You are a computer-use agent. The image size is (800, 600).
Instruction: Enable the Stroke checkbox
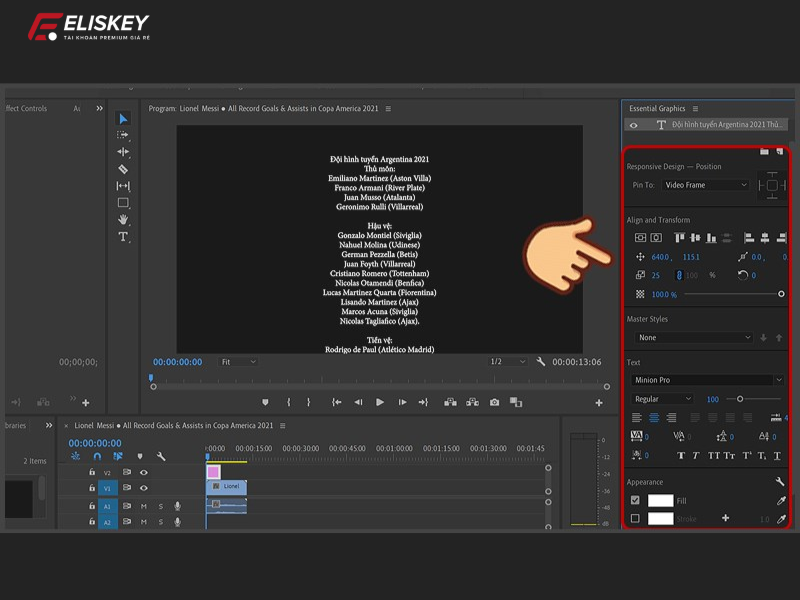(x=635, y=519)
